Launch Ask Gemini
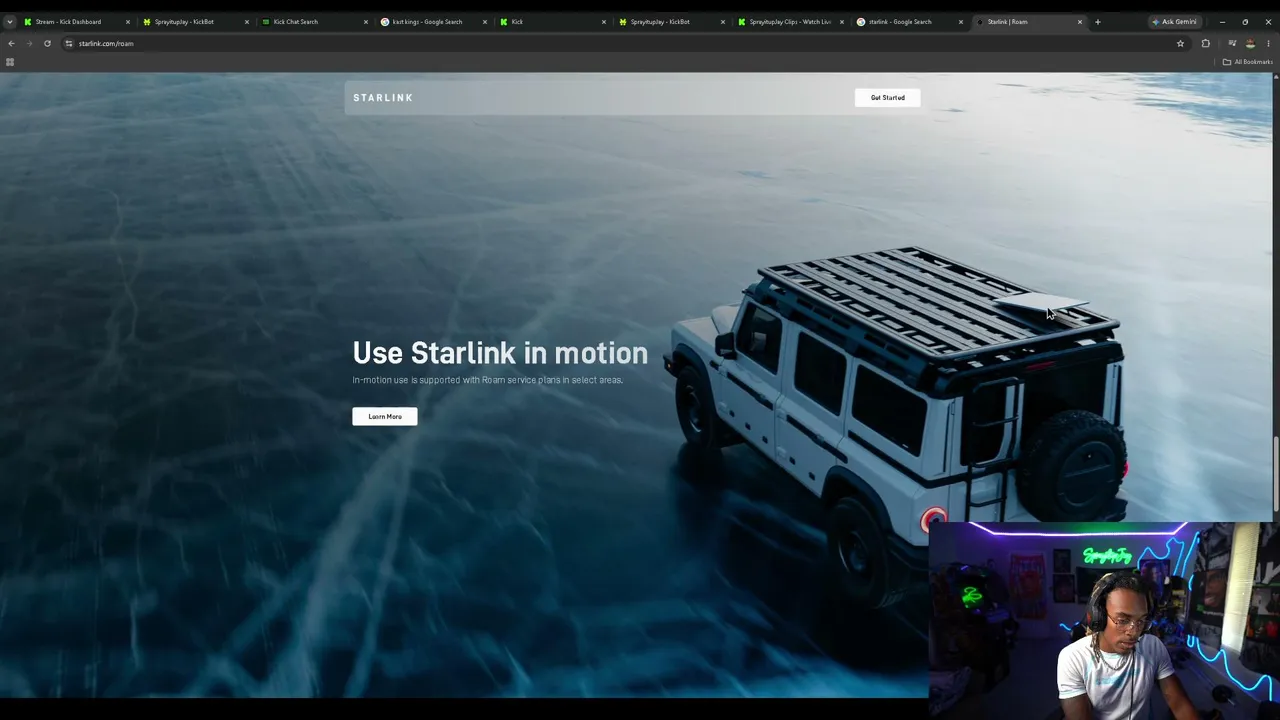Image resolution: width=1280 pixels, height=720 pixels. pyautogui.click(x=1174, y=22)
